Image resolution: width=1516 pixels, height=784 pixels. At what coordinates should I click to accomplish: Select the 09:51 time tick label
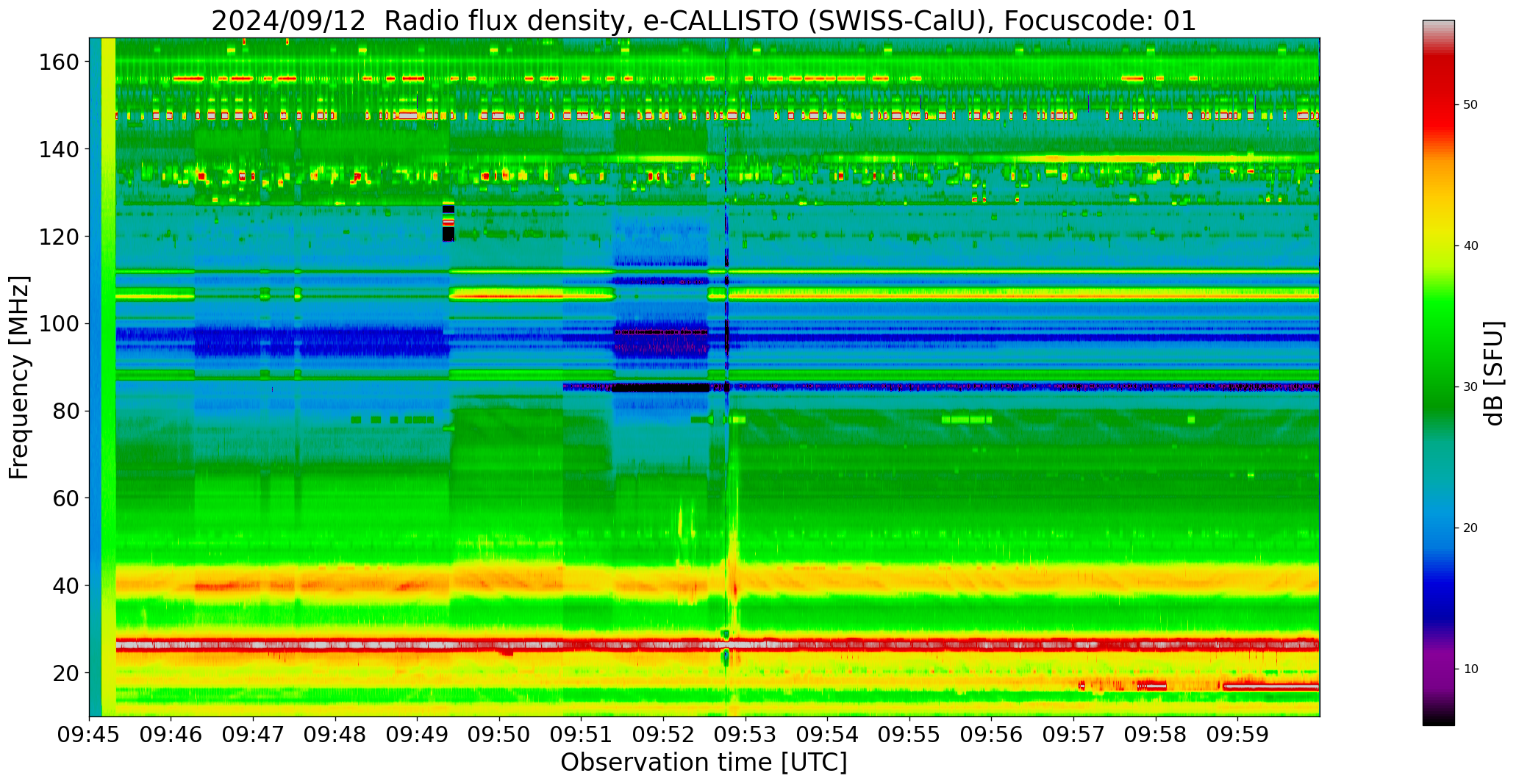click(582, 736)
